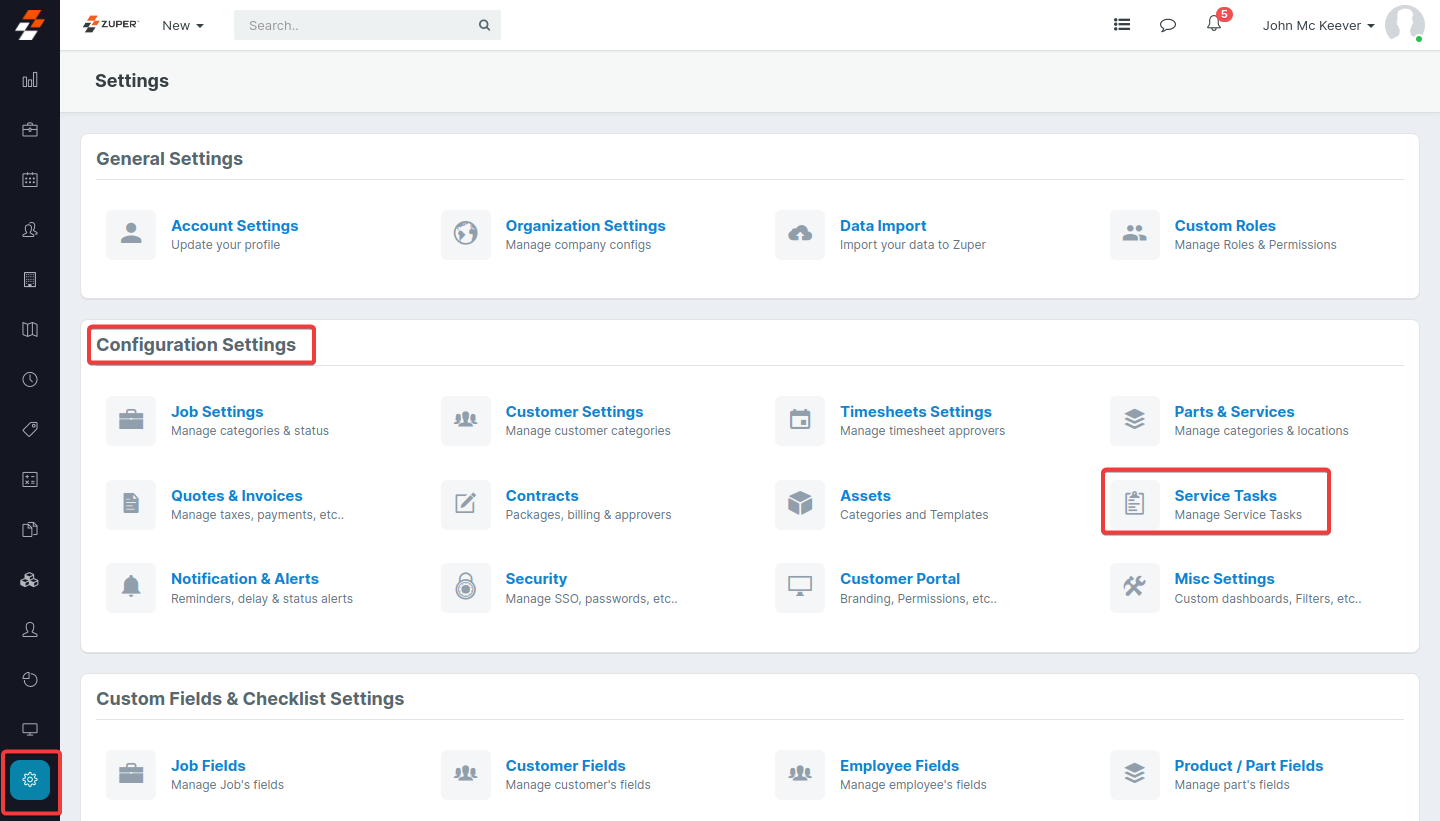The width and height of the screenshot is (1440, 821).
Task: Expand the New dropdown menu
Action: pos(183,25)
